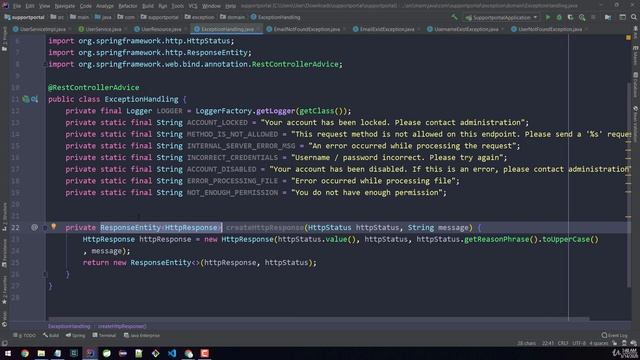Click the Spring bean gutter icon on line 11

coord(26,99)
